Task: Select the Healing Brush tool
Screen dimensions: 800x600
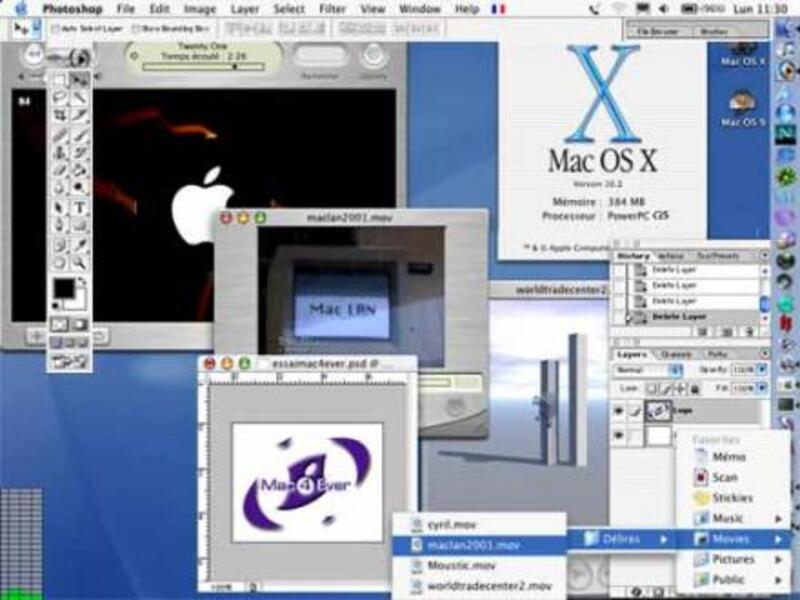Action: [60, 135]
